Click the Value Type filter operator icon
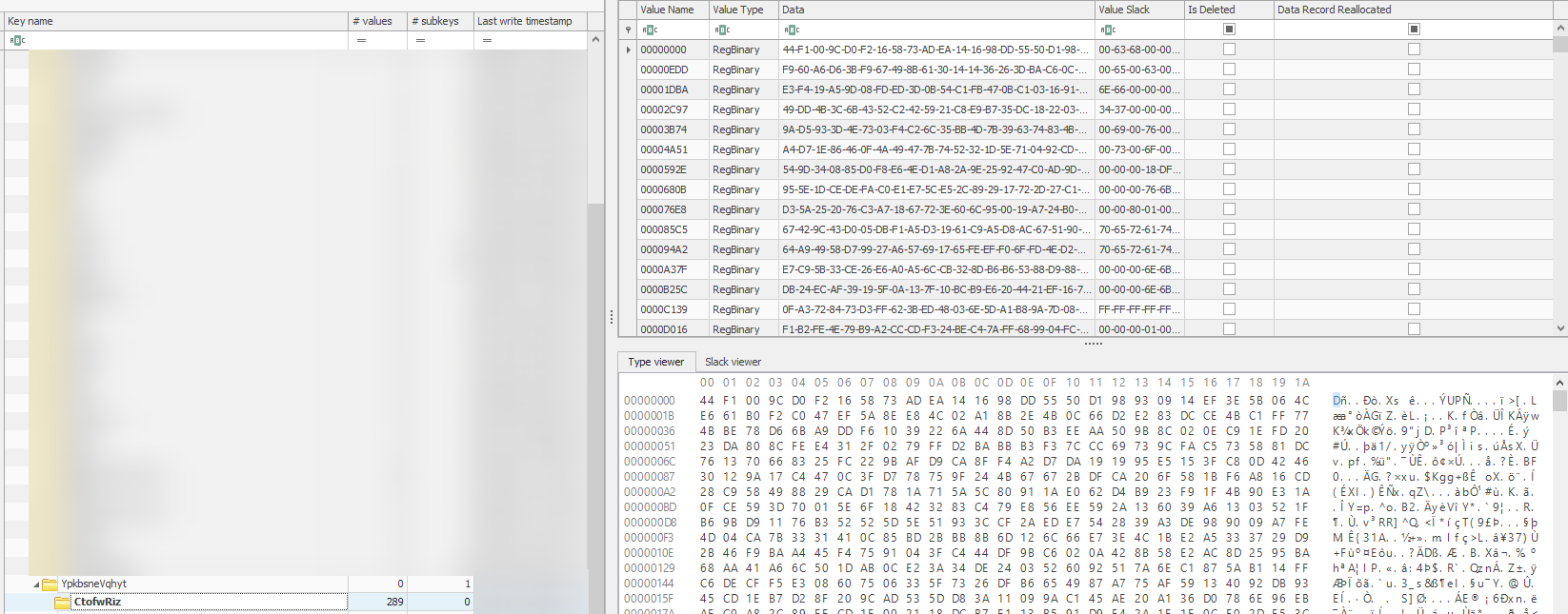The height and width of the screenshot is (614, 1568). 722,30
